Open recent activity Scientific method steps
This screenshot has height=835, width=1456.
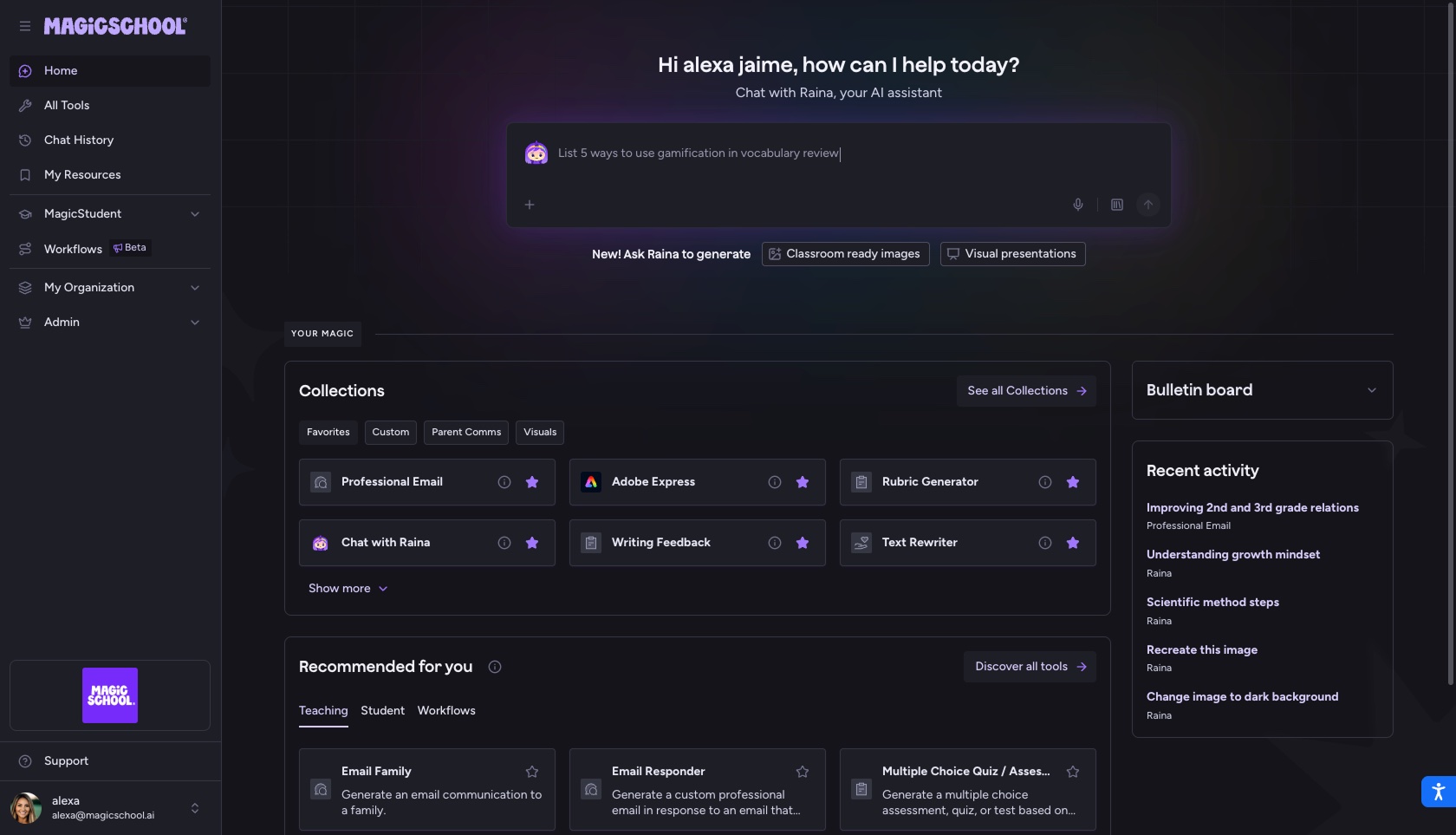point(1212,603)
